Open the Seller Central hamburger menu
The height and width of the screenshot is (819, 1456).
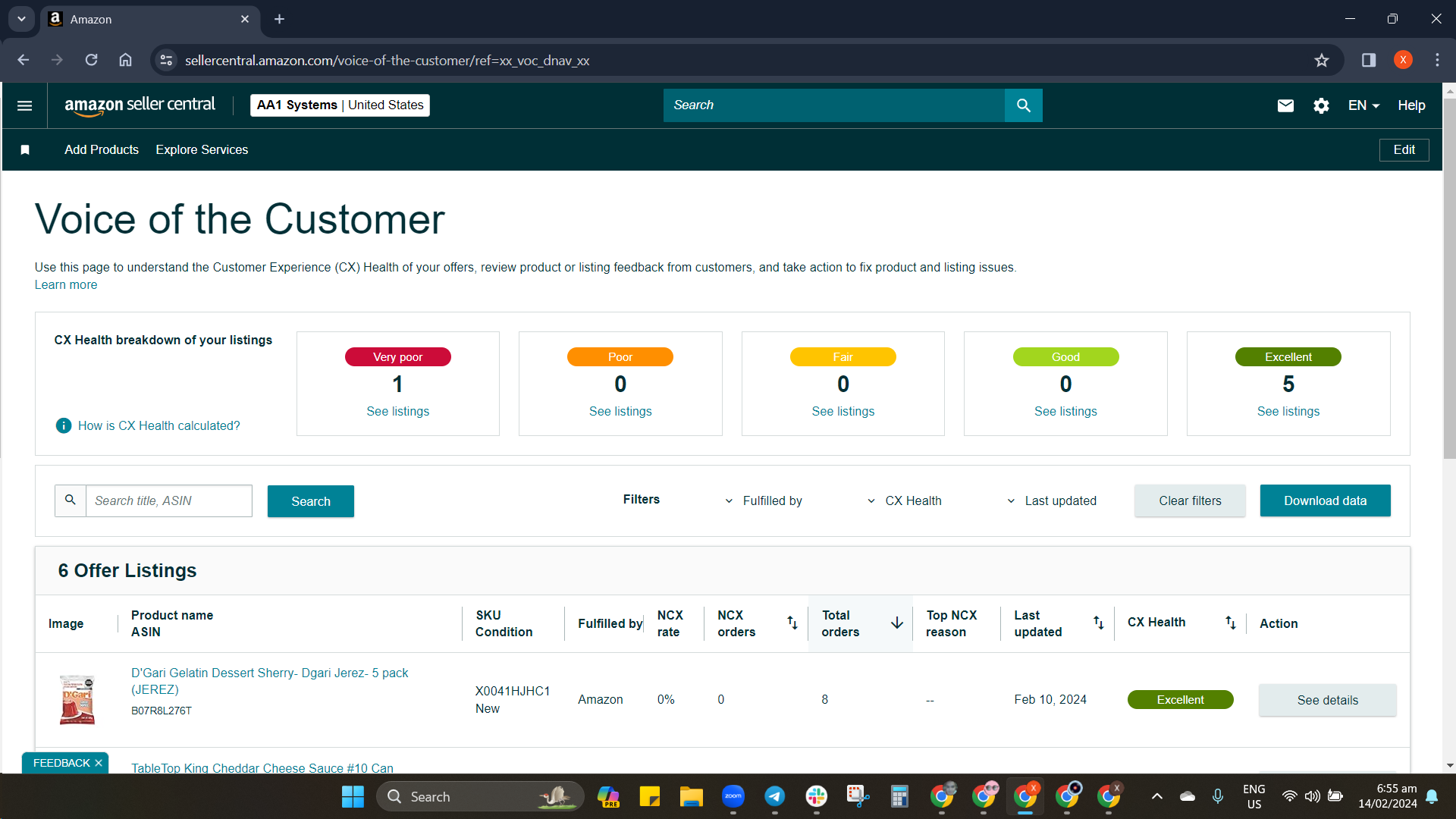point(24,105)
